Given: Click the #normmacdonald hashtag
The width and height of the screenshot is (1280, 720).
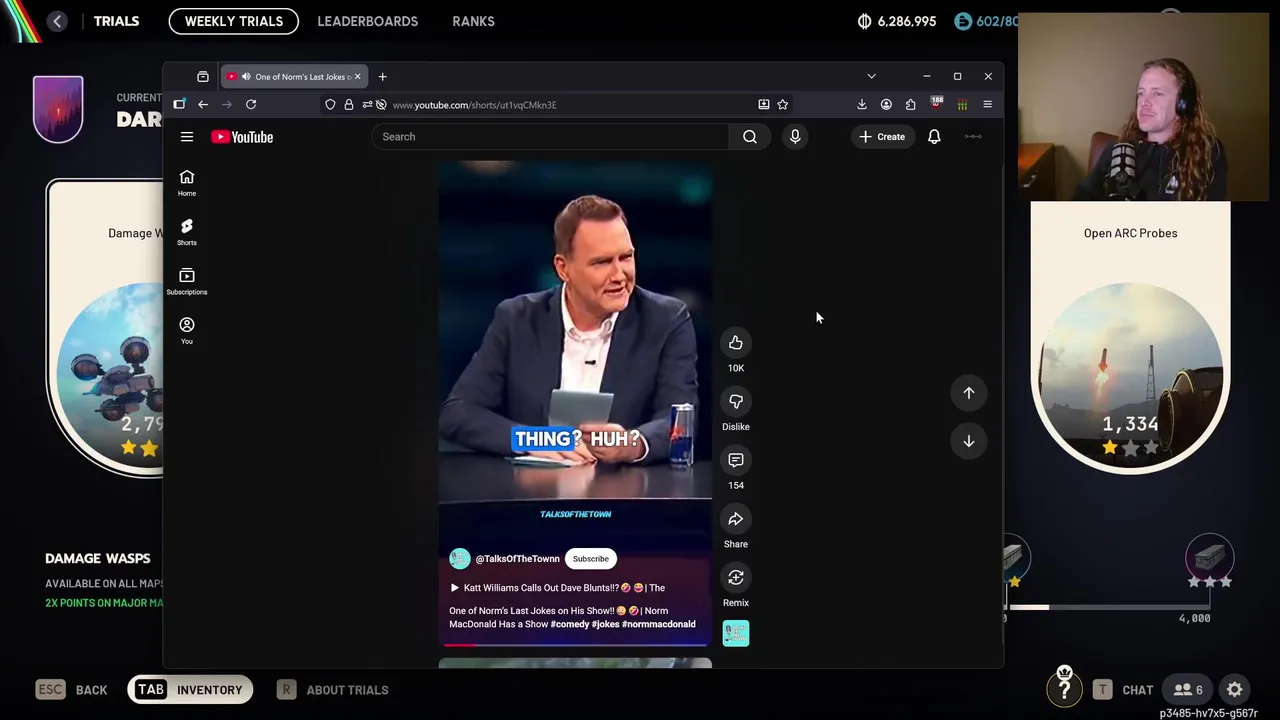Looking at the screenshot, I should [659, 624].
